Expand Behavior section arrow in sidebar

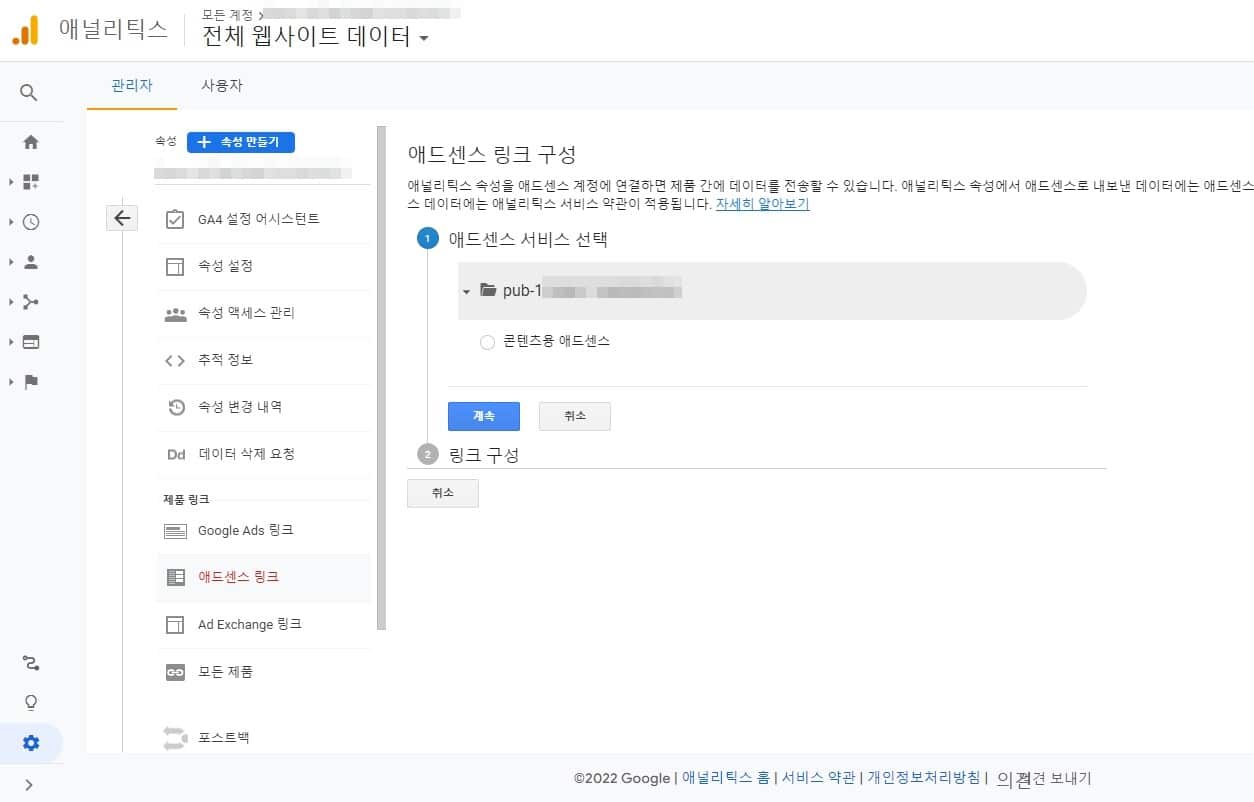point(10,342)
